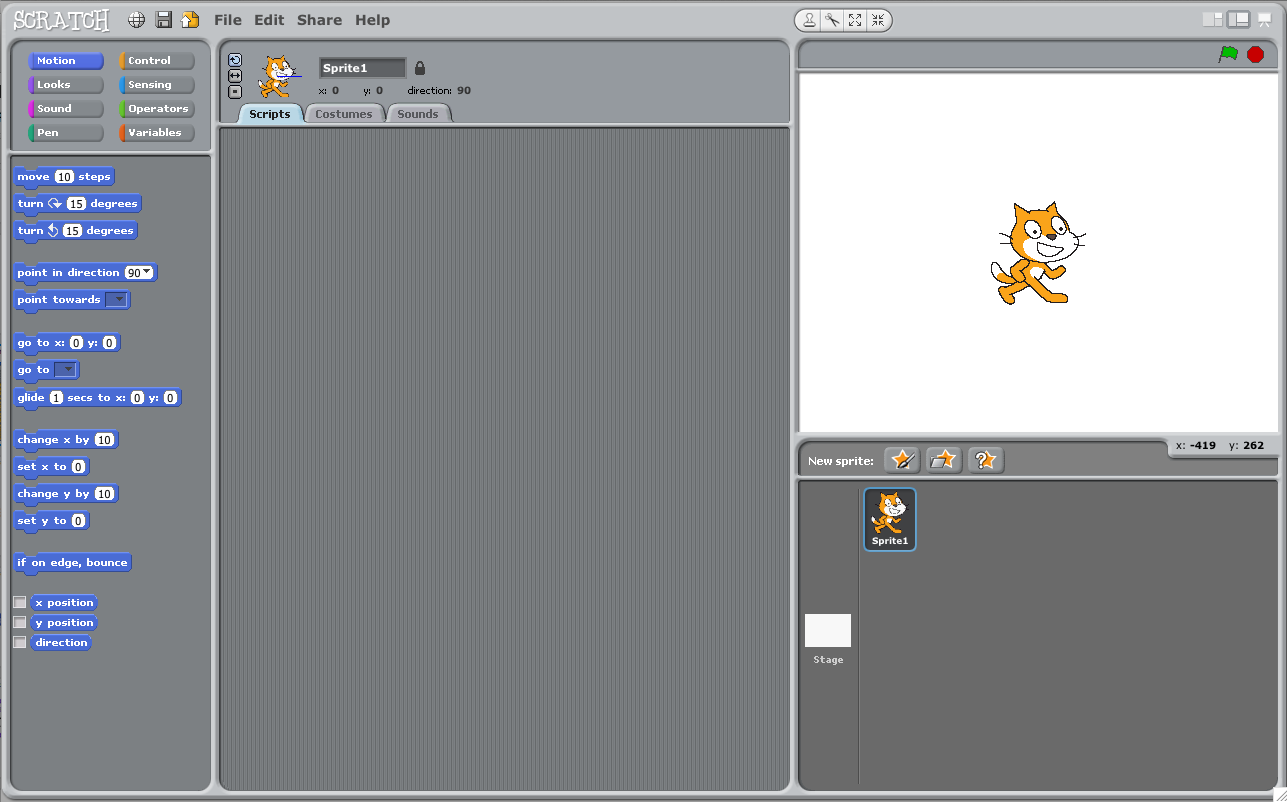The width and height of the screenshot is (1287, 802).
Task: Click the direction reporter block
Action: tap(61, 643)
